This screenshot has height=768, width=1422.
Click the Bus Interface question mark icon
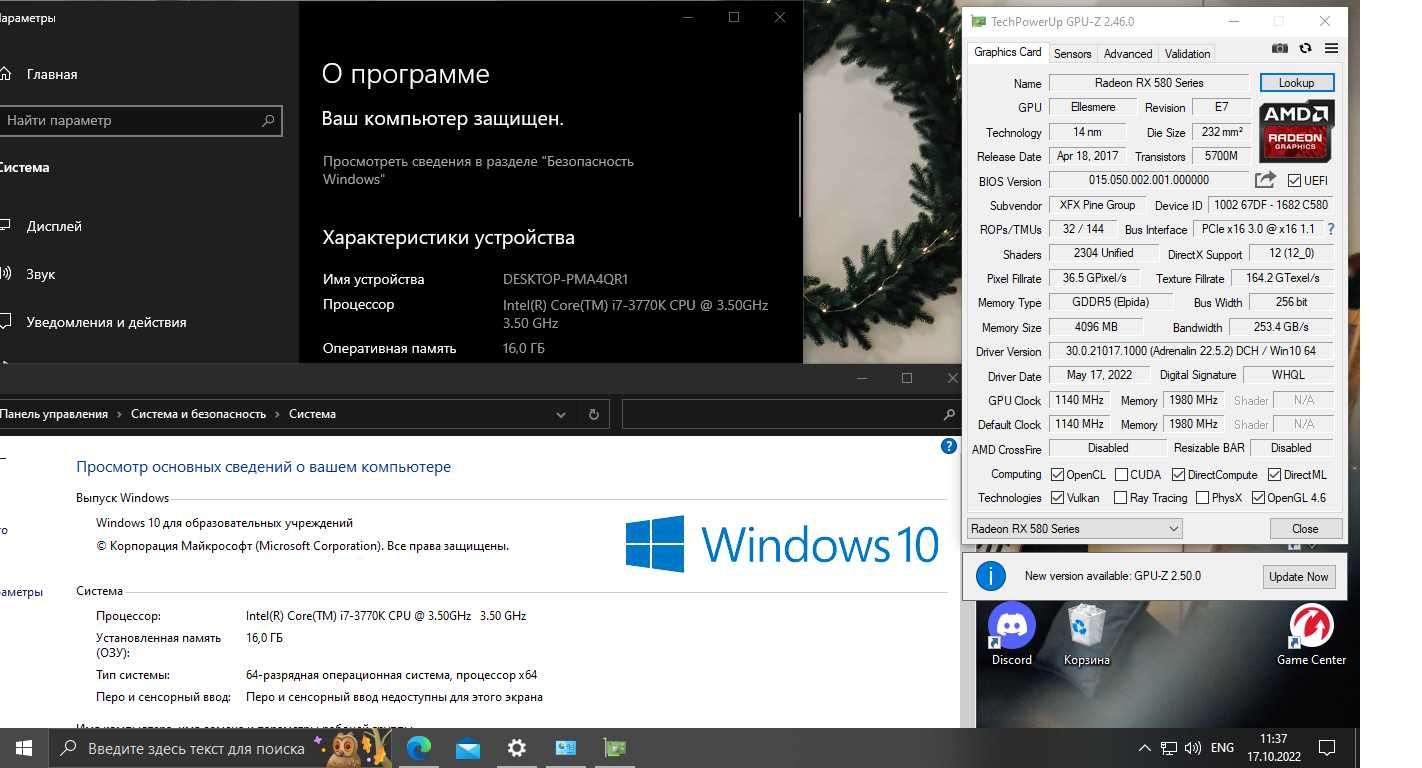pyautogui.click(x=1331, y=229)
